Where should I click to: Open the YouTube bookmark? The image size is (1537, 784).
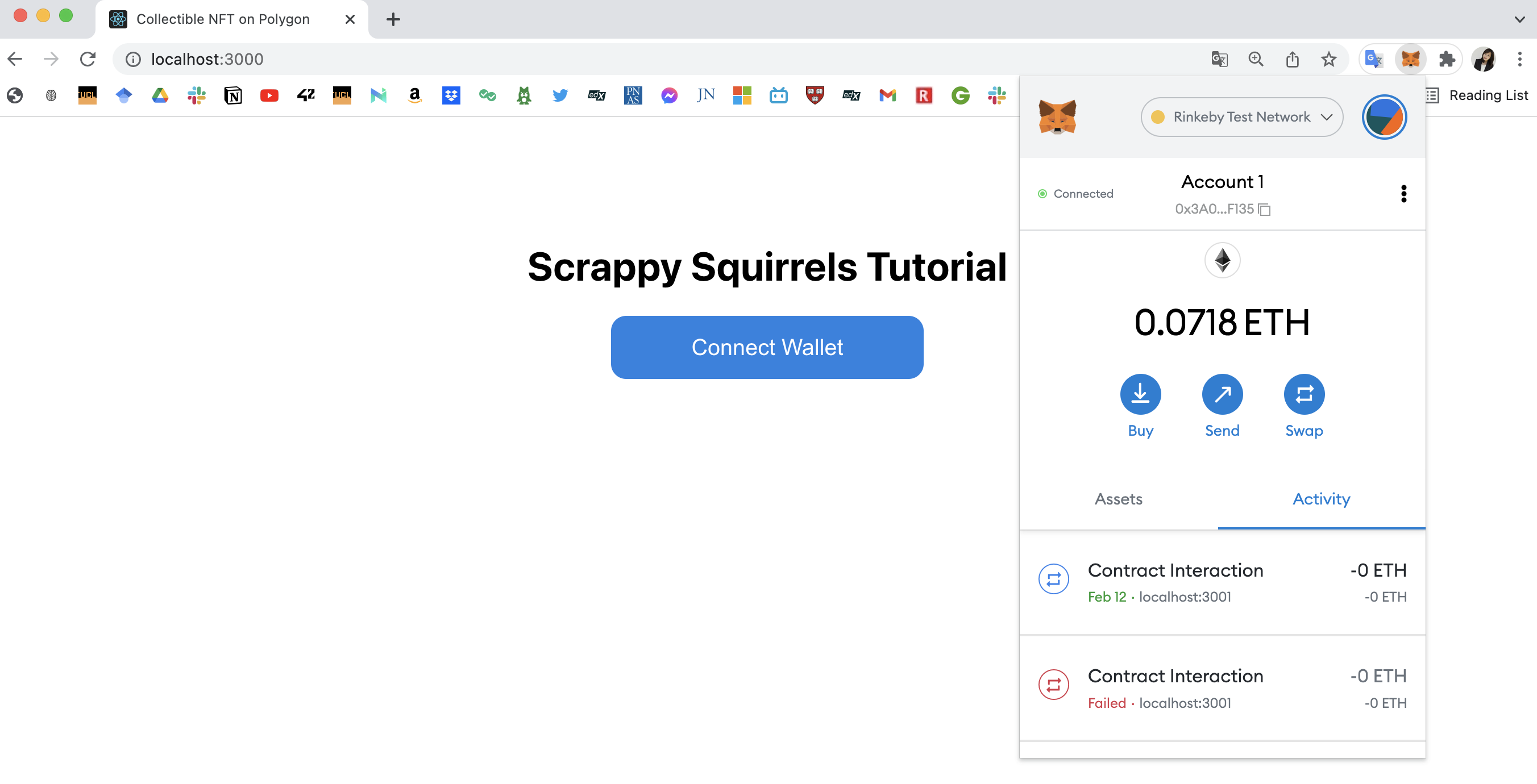(269, 95)
